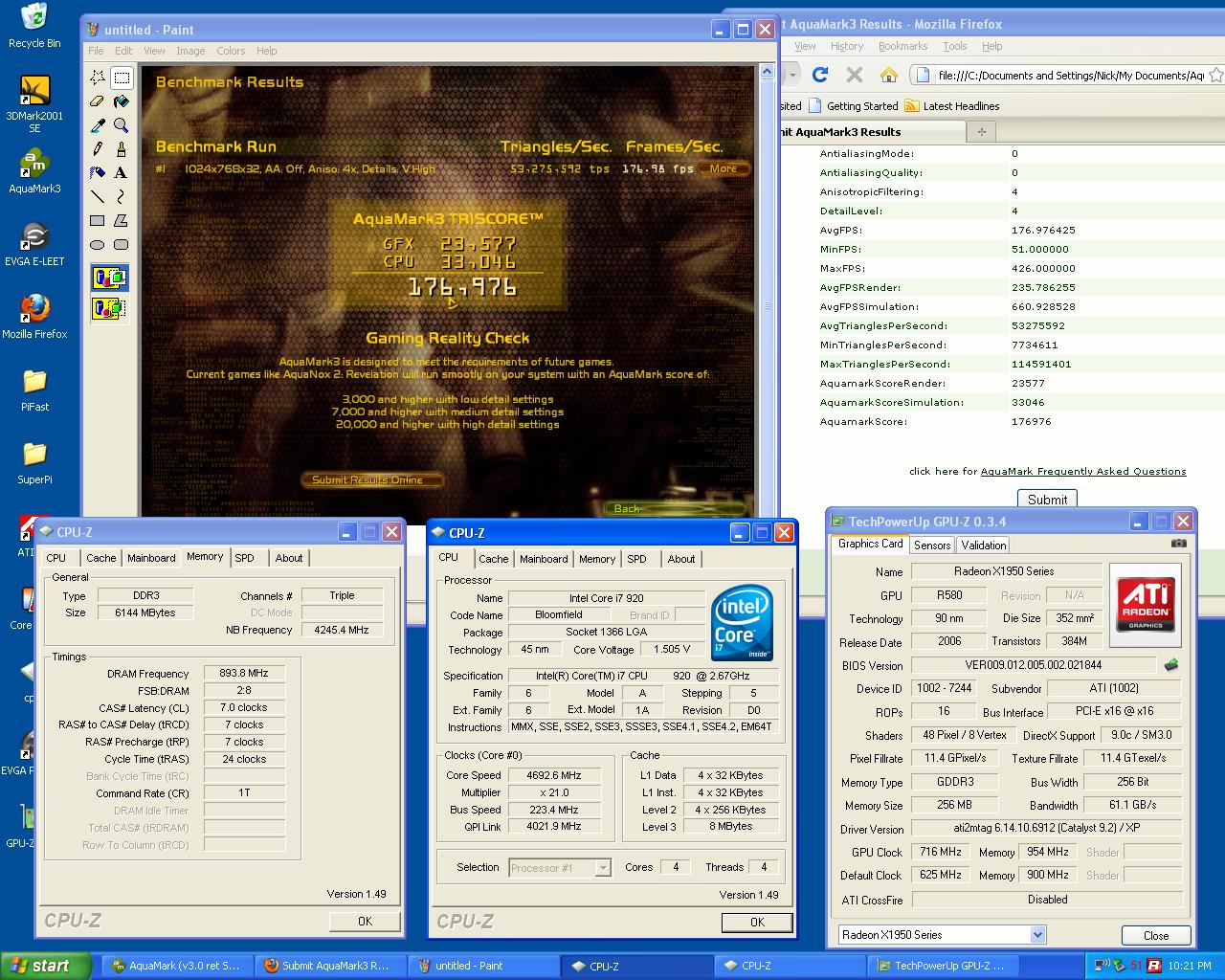Launch the 3DMark2001 SE desktop shortcut

(x=34, y=104)
